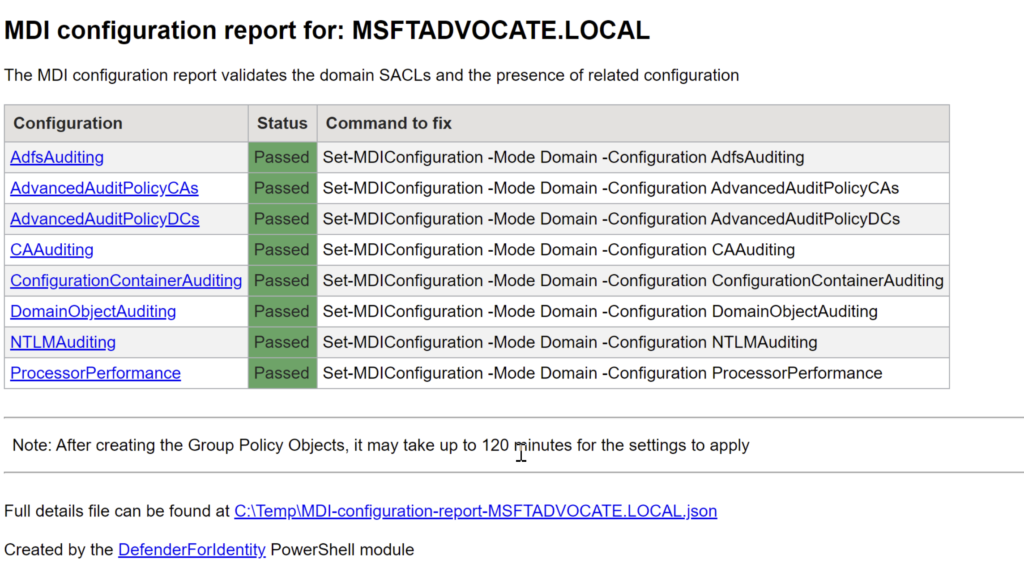Open the MDI configuration report JSON file link
Image resolution: width=1024 pixels, height=585 pixels.
[x=475, y=511]
